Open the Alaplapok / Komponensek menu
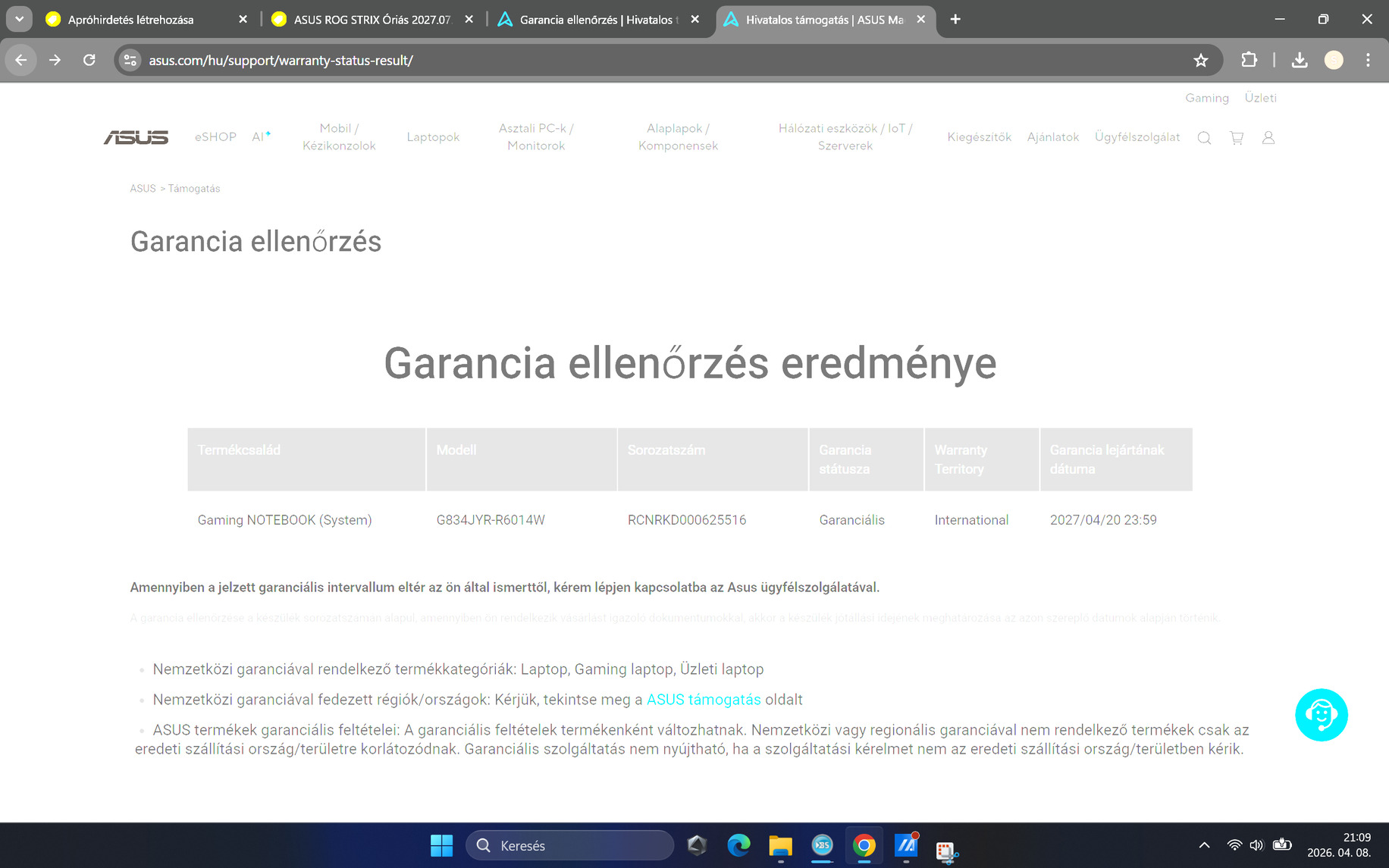This screenshot has width=1389, height=868. tap(678, 137)
